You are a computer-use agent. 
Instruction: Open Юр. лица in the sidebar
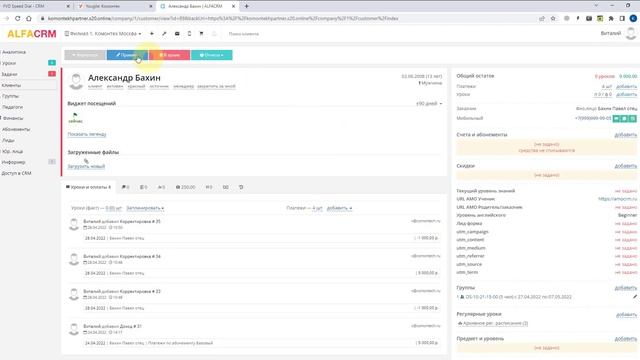[x=12, y=151]
